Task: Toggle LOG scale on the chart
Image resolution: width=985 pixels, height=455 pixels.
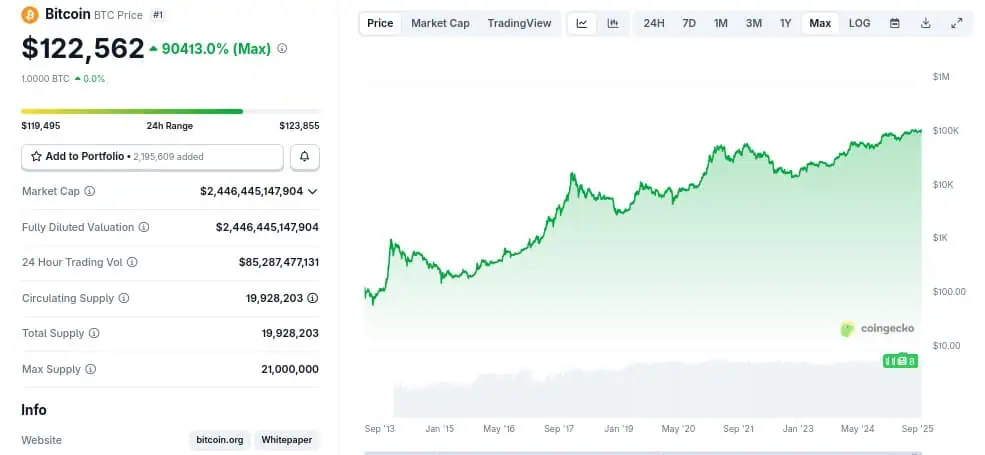Action: click(x=859, y=23)
